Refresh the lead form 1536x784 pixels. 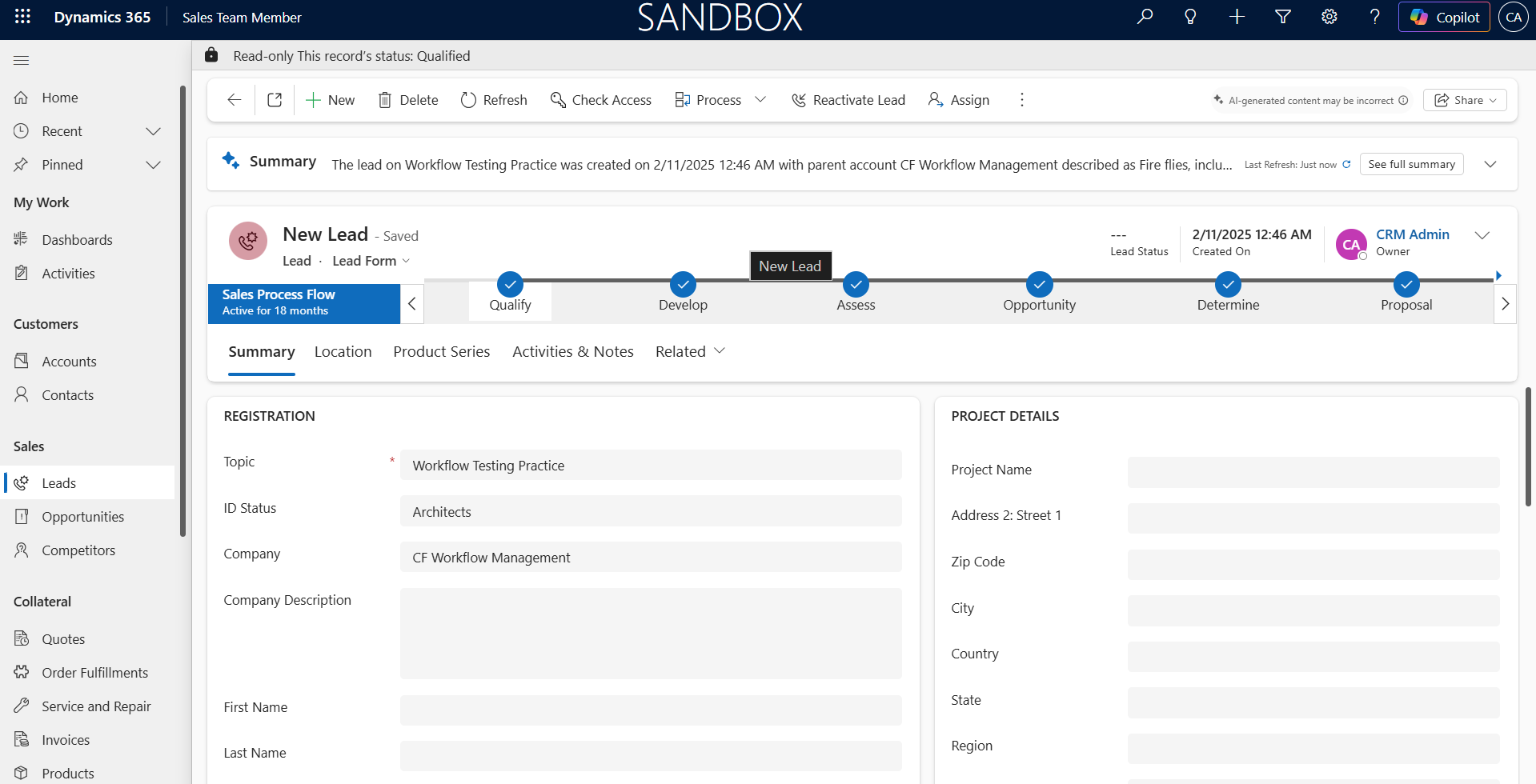pos(494,100)
